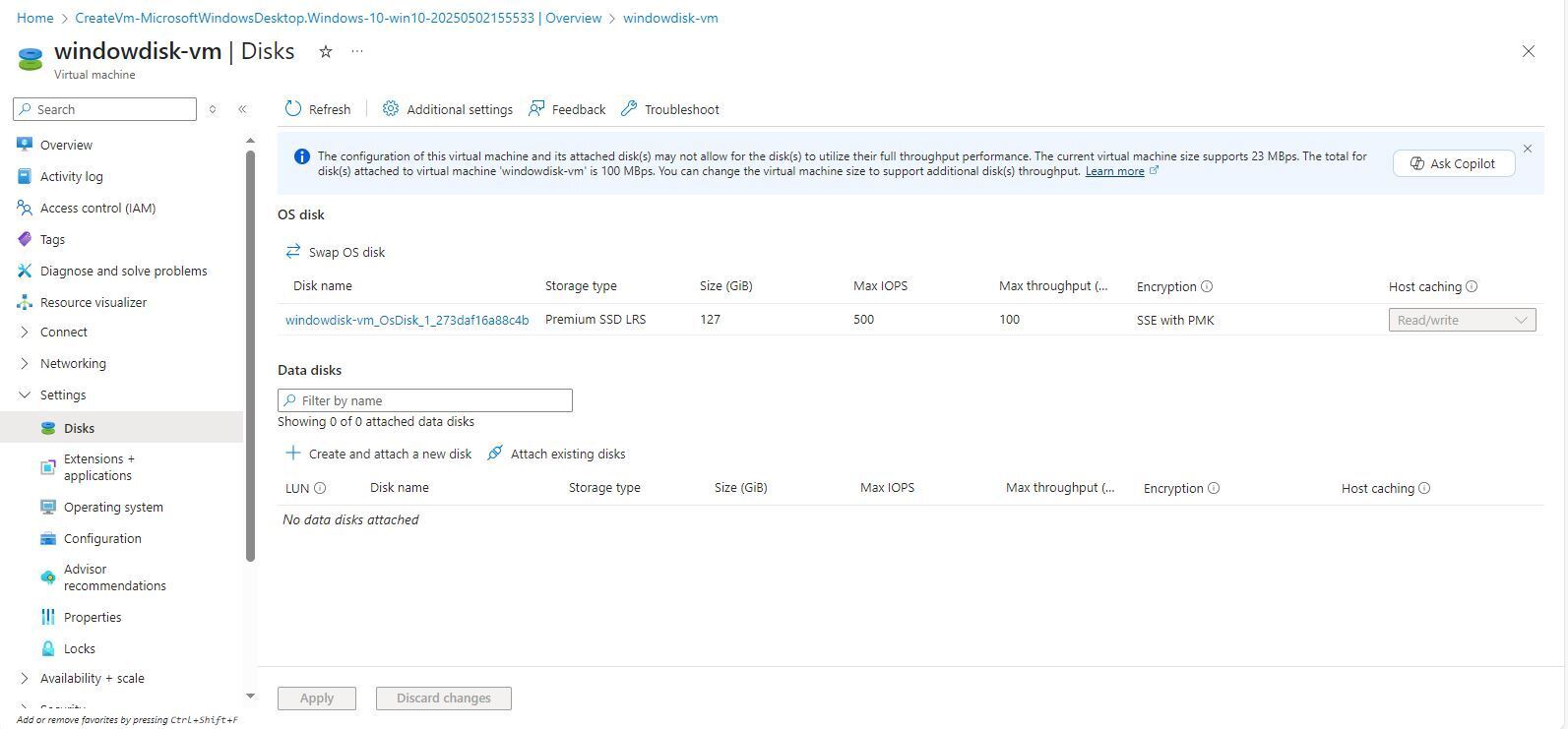Click the Premium SSD LRS cell

click(x=596, y=320)
